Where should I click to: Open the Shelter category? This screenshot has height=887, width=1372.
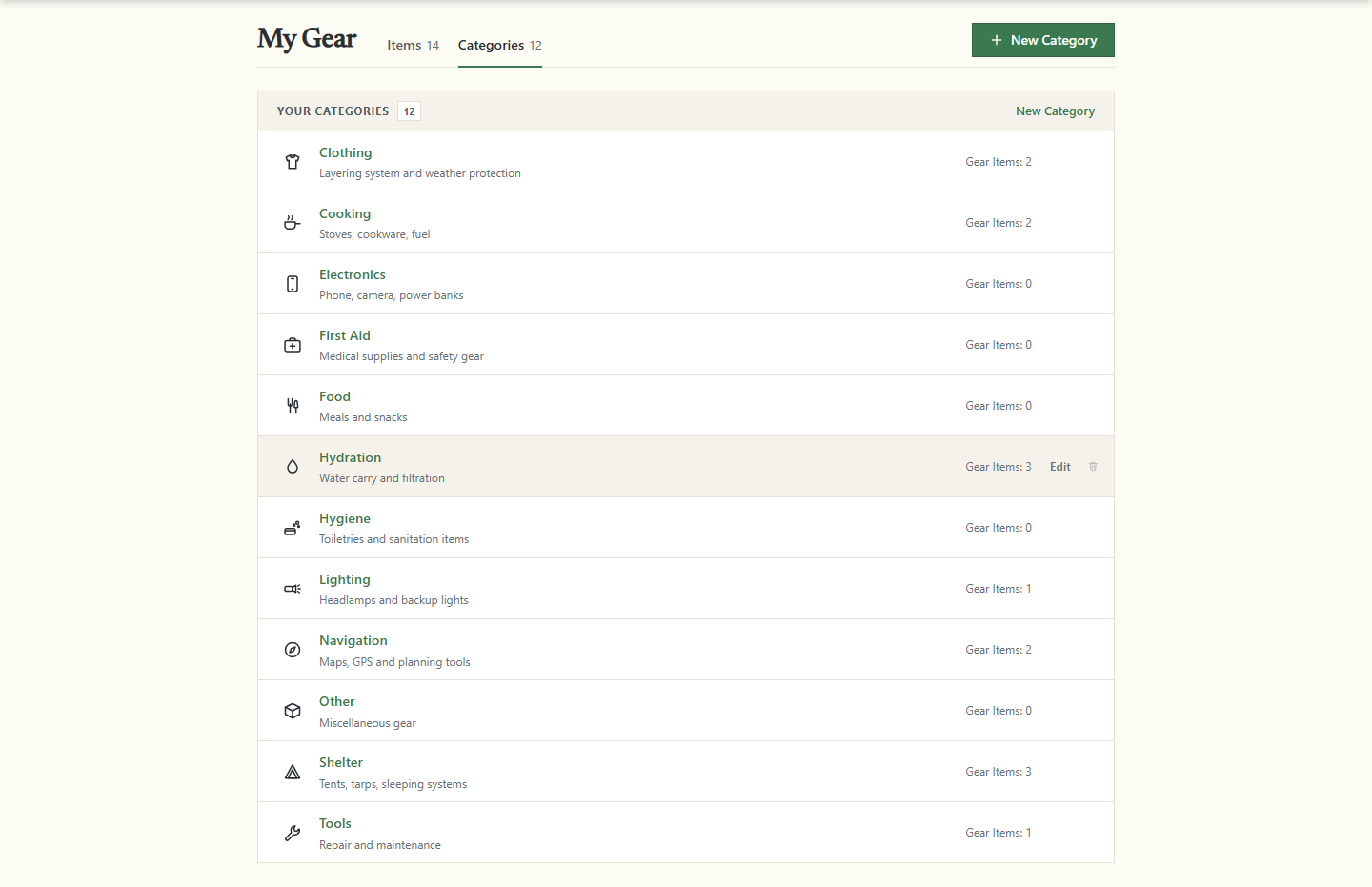click(x=341, y=762)
